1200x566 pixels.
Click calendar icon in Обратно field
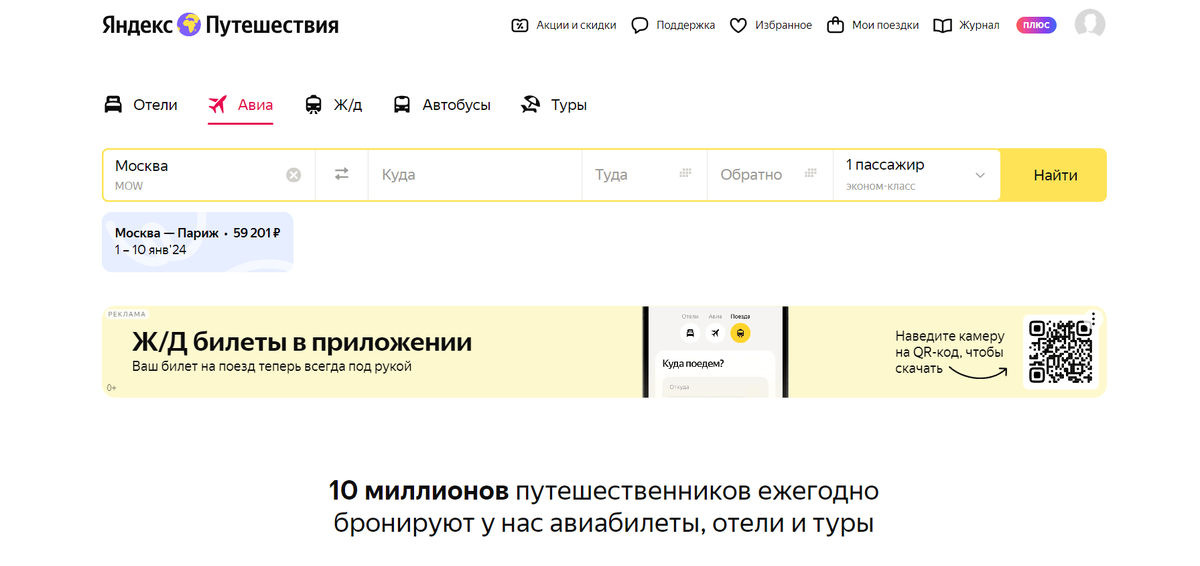point(811,173)
